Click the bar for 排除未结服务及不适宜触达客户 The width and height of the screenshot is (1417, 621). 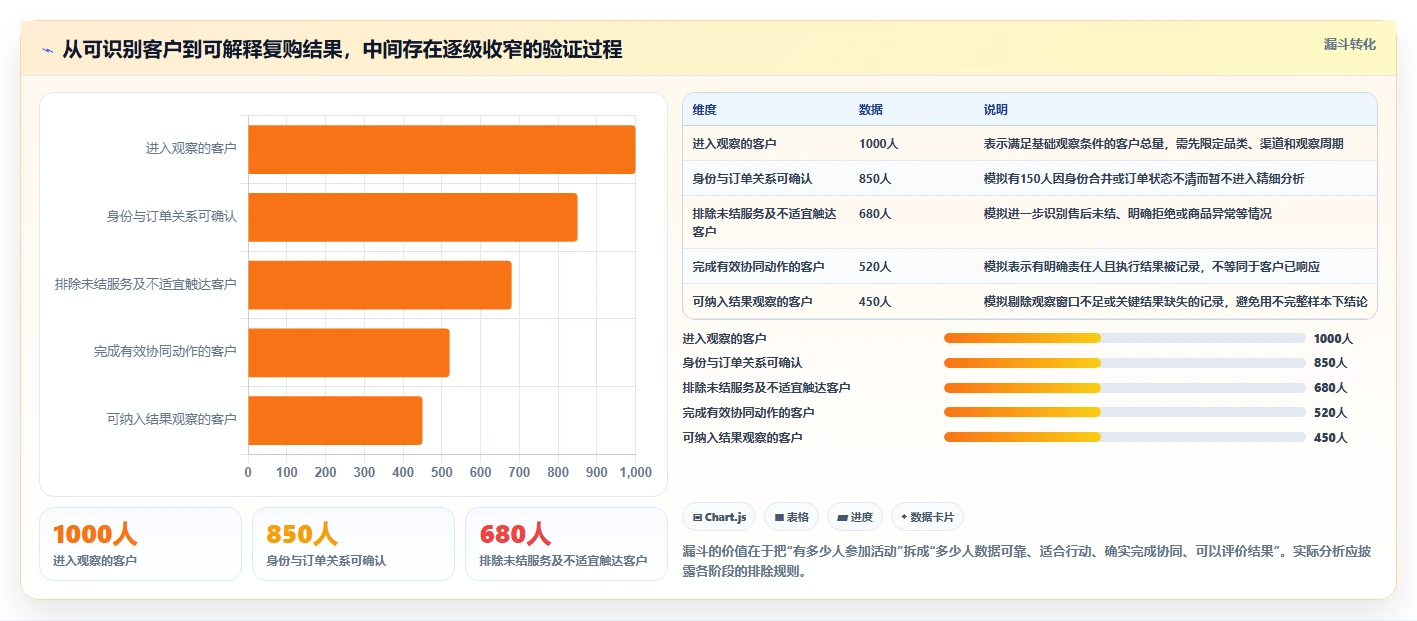(x=379, y=285)
